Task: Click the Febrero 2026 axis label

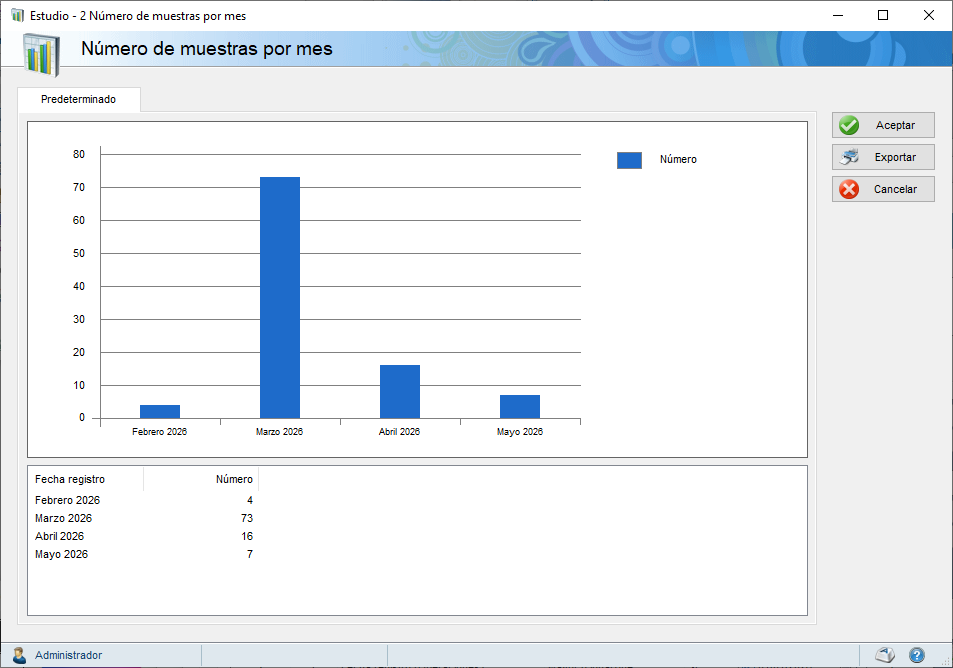Action: [159, 432]
